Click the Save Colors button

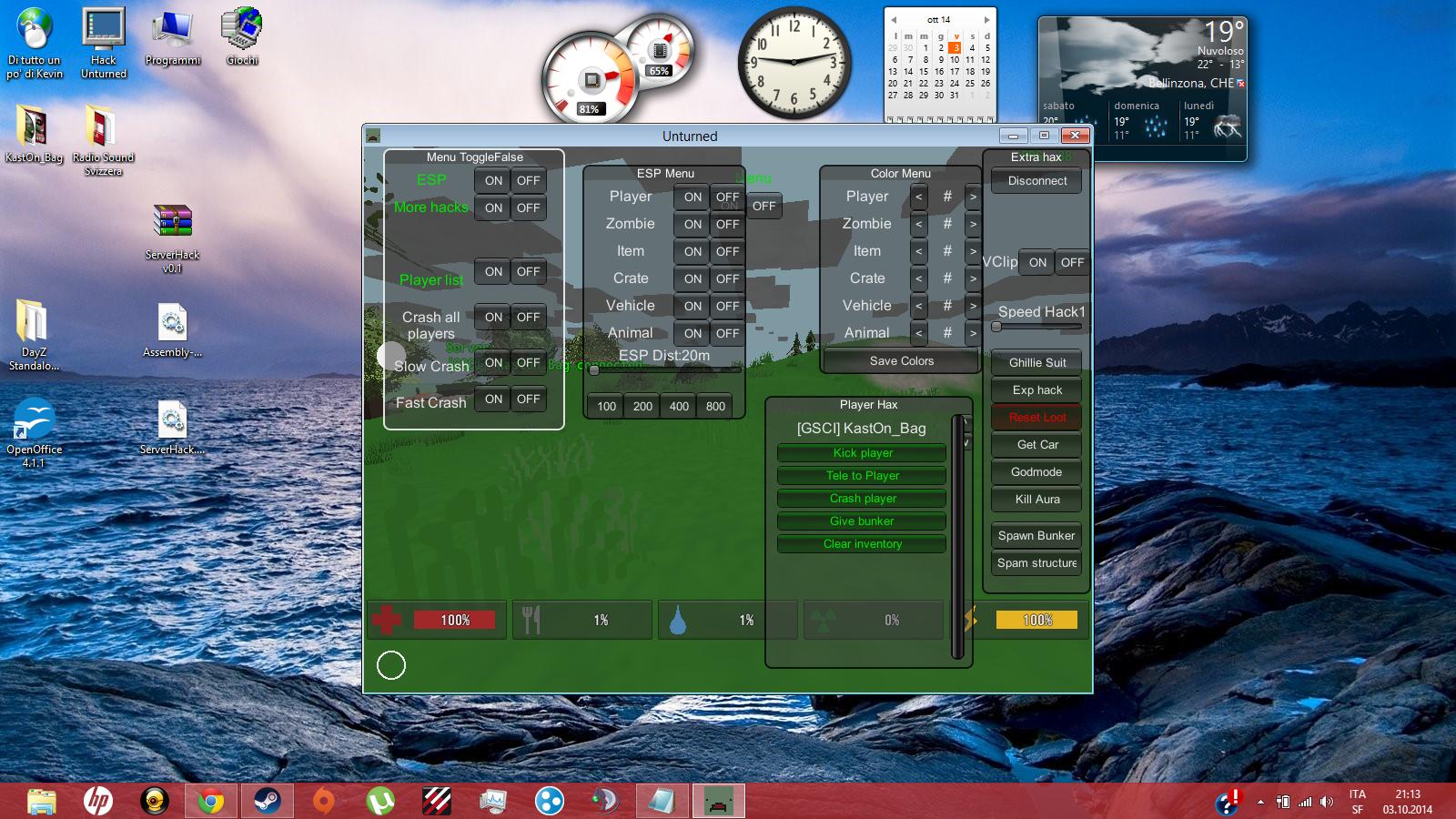[x=901, y=361]
